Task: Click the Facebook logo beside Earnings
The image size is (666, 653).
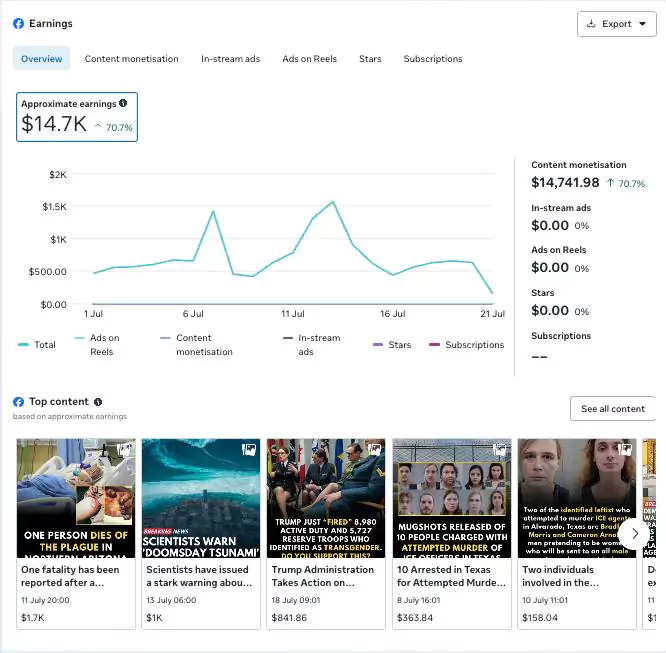Action: point(19,23)
